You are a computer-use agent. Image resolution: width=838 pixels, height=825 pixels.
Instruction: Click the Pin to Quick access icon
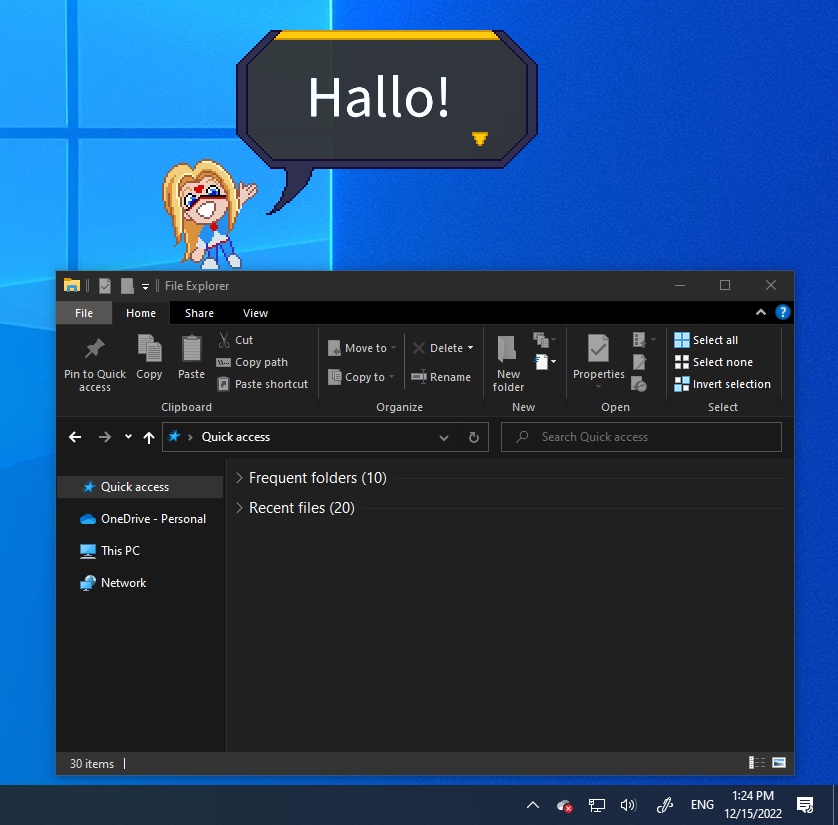[95, 349]
